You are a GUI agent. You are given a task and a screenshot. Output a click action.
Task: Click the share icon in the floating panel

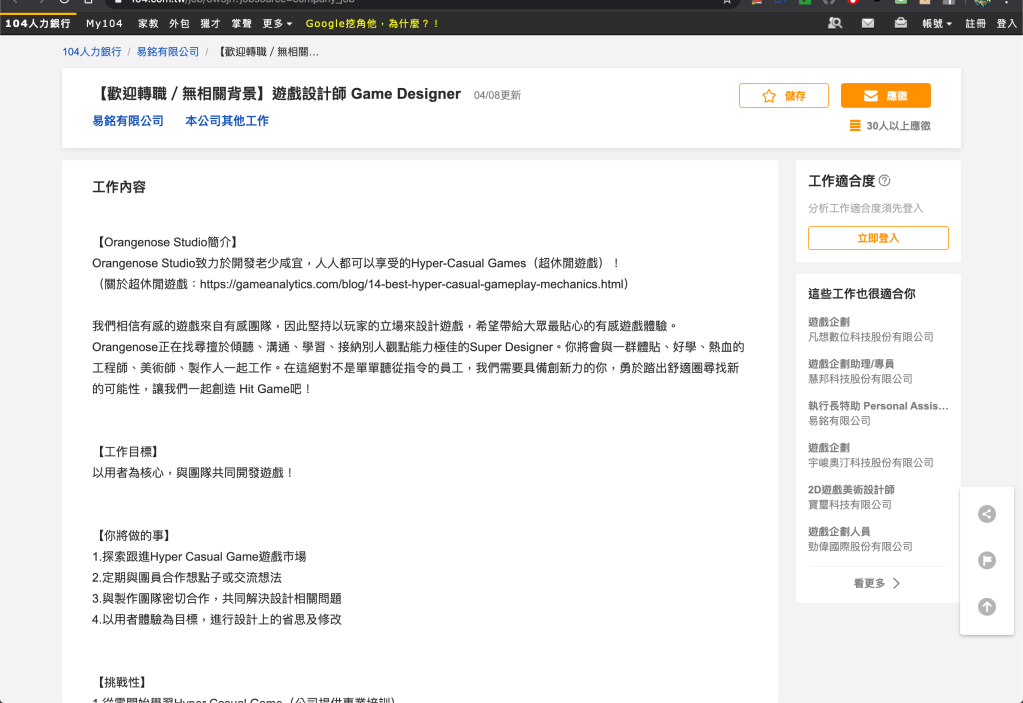[987, 514]
